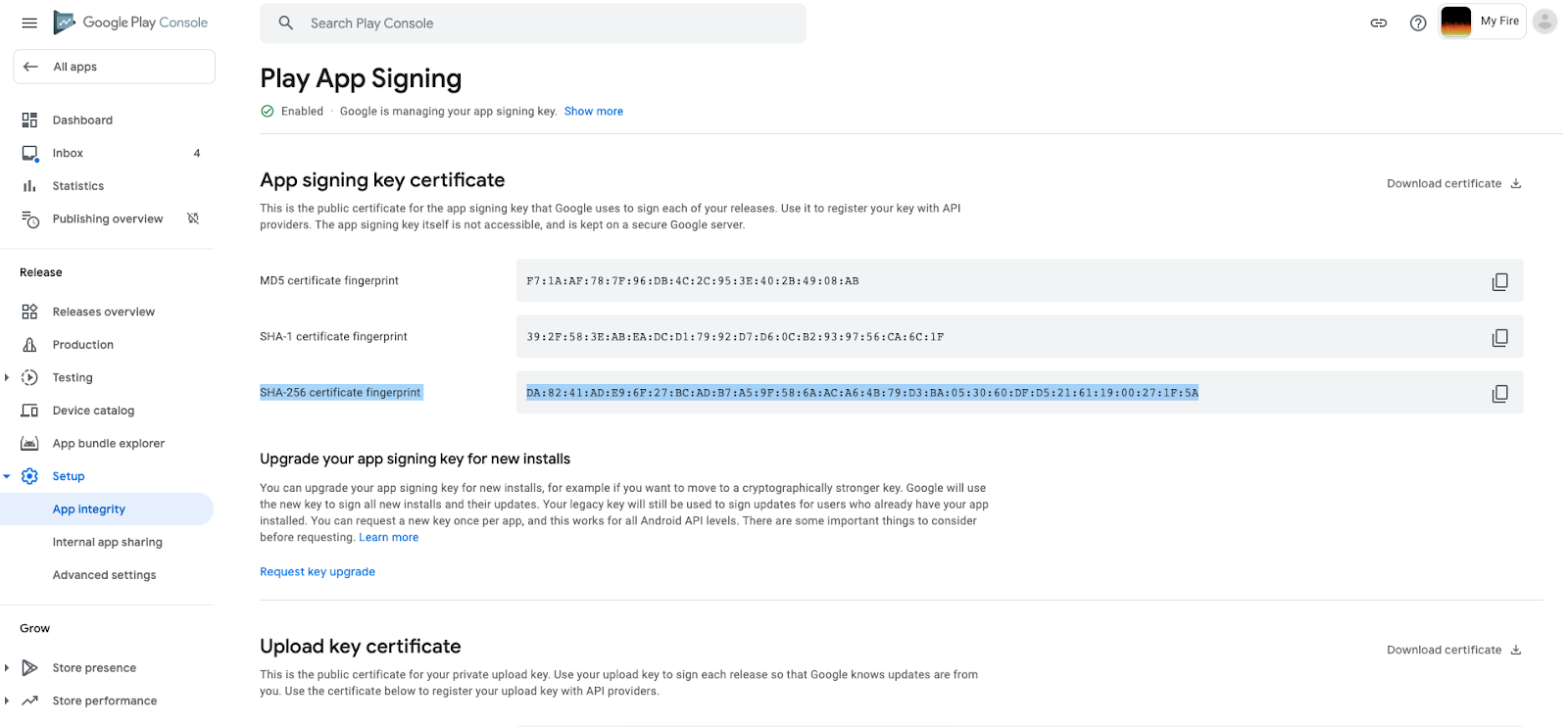Show more about app signing status
This screenshot has width=1568, height=727.
pos(593,111)
